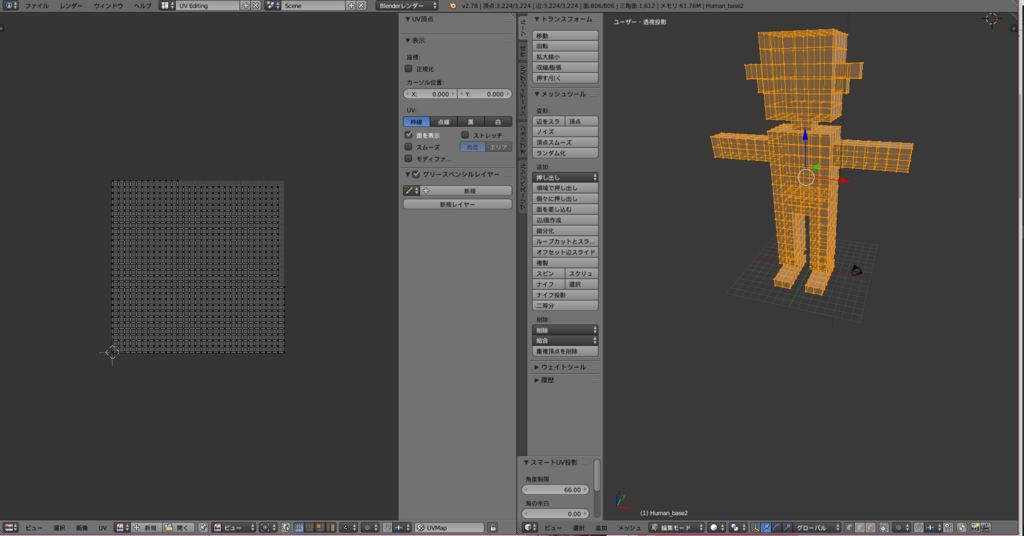Adjust the 島の余白 0.00 slider

pyautogui.click(x=556, y=514)
